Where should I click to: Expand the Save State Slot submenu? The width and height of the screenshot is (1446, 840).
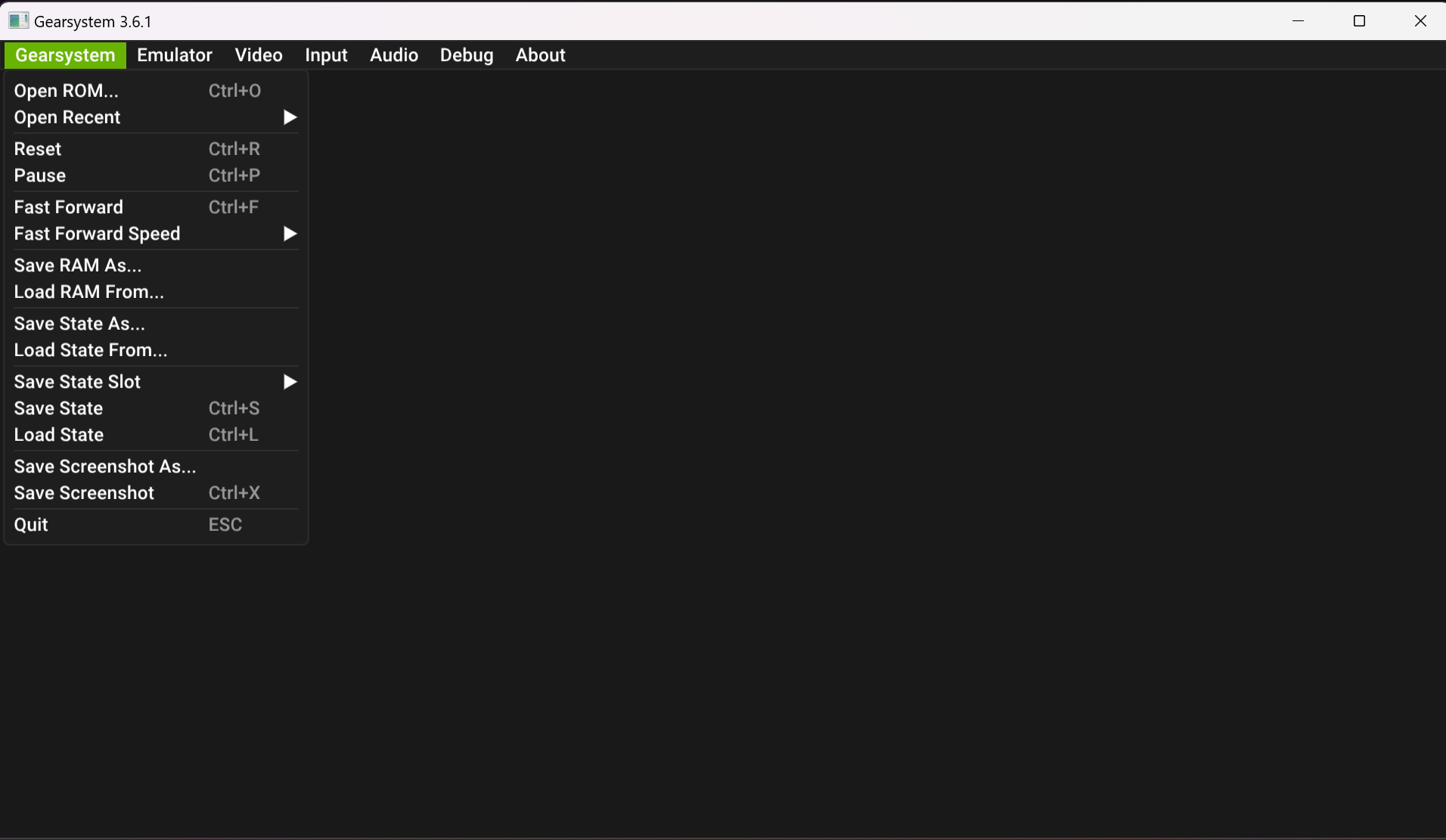point(156,382)
